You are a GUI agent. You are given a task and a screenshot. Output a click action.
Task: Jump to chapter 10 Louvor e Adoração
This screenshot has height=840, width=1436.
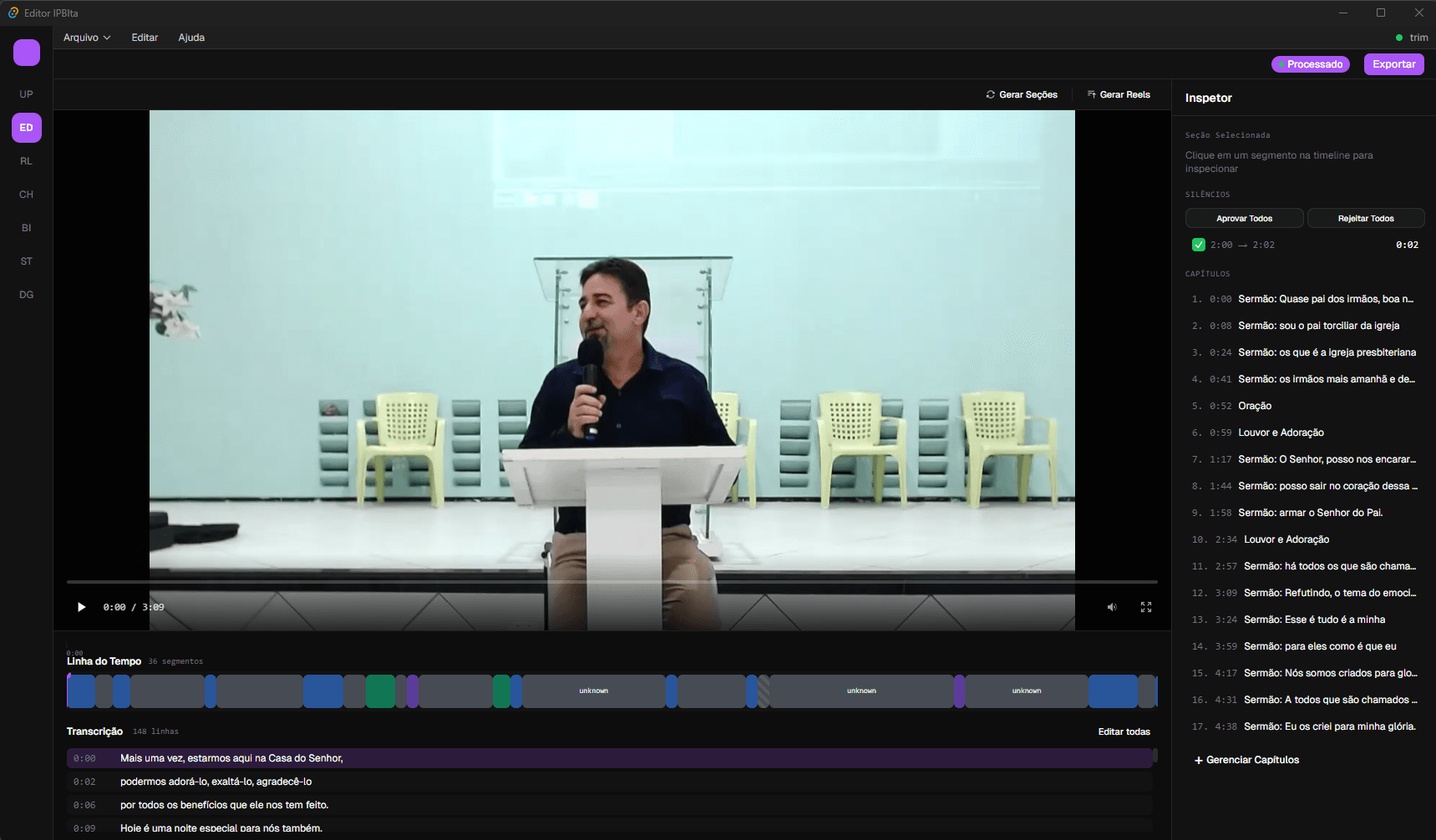tap(1304, 539)
